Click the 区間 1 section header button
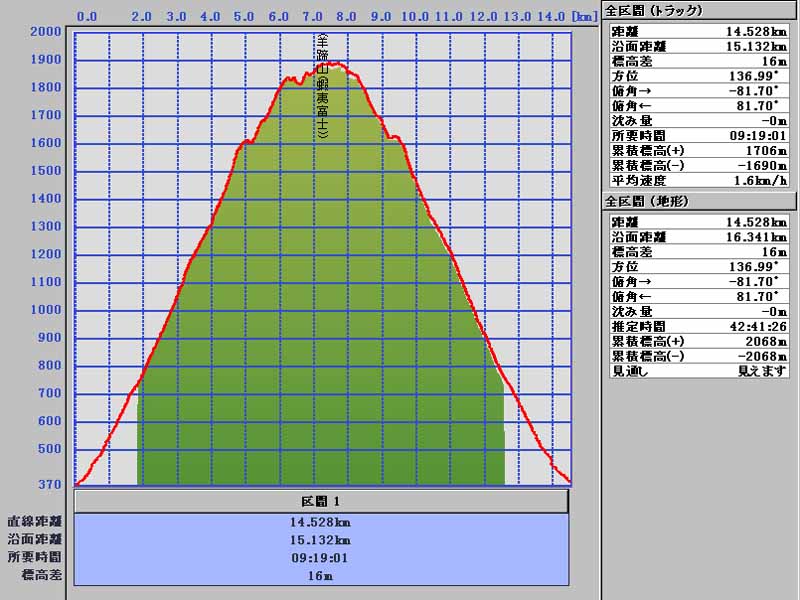The height and width of the screenshot is (600, 800). [x=321, y=500]
